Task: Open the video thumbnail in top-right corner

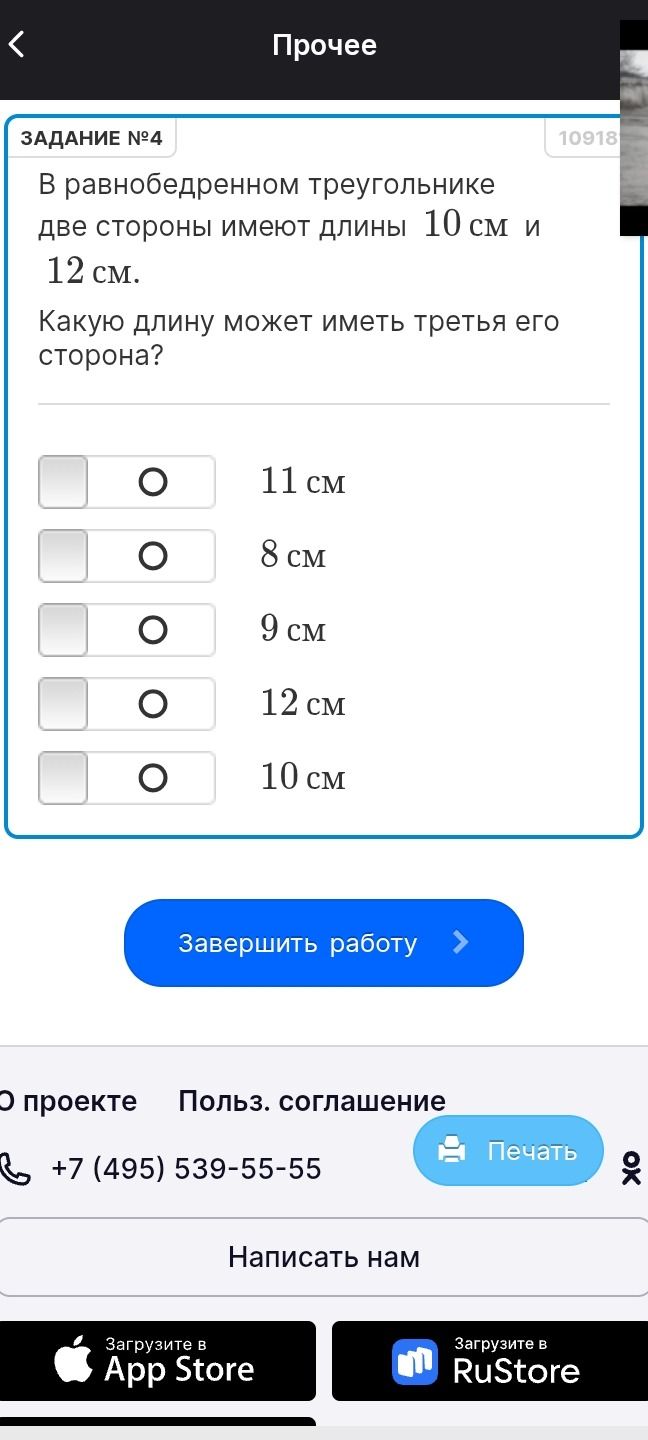Action: coord(634,127)
